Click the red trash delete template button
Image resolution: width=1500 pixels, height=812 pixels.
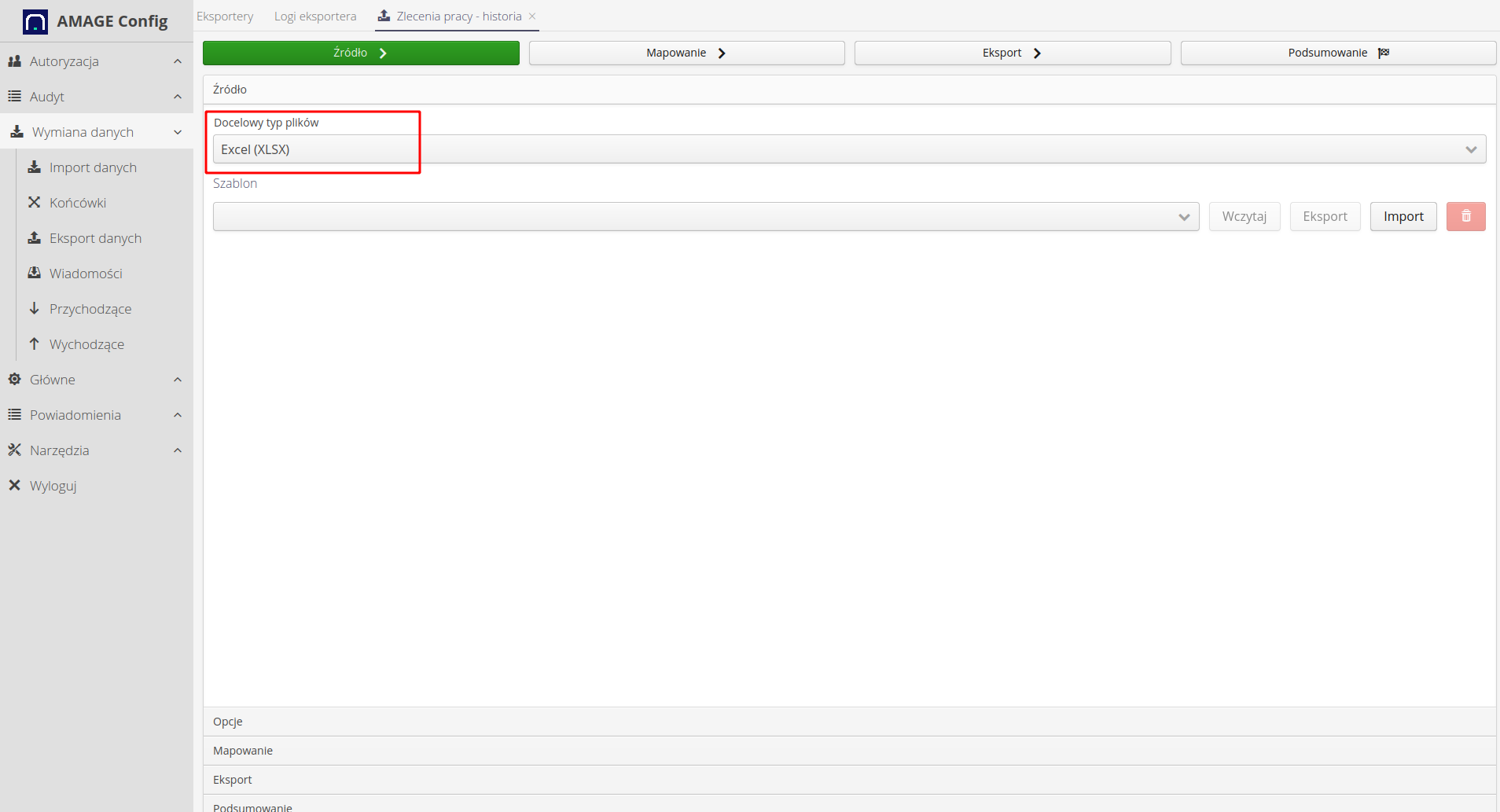coord(1465,216)
